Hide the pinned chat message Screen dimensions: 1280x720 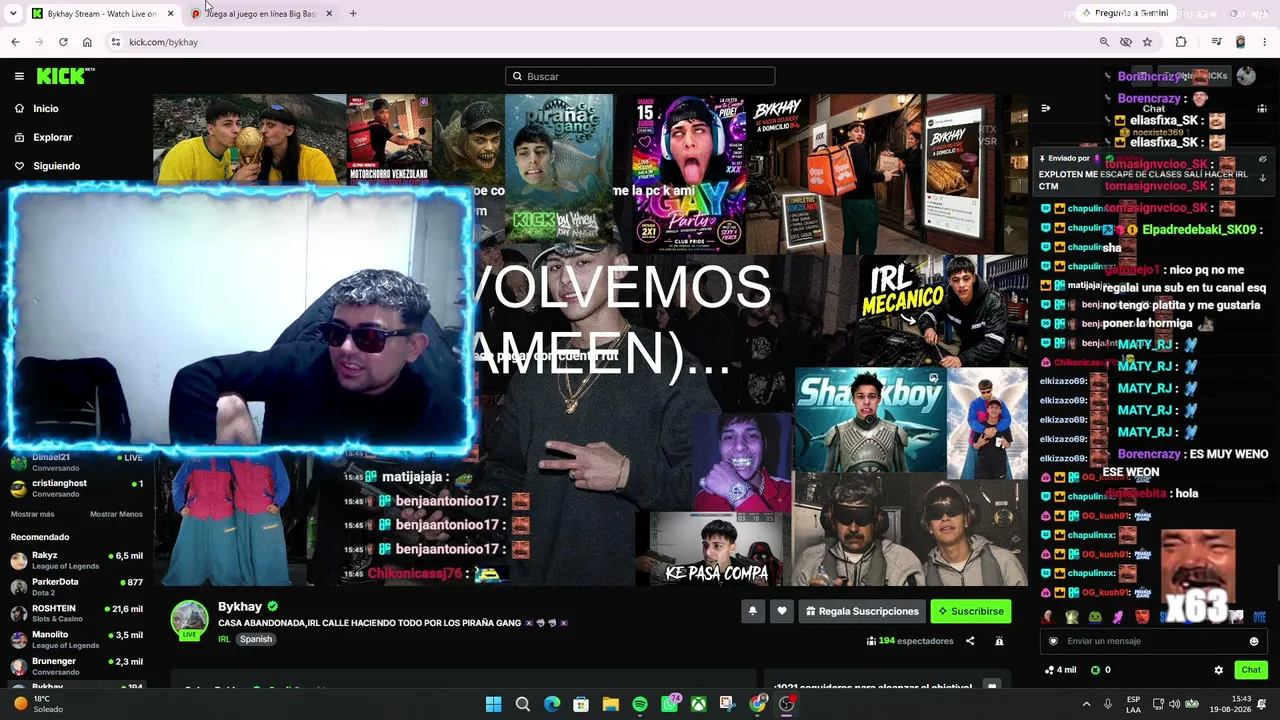(x=1262, y=159)
